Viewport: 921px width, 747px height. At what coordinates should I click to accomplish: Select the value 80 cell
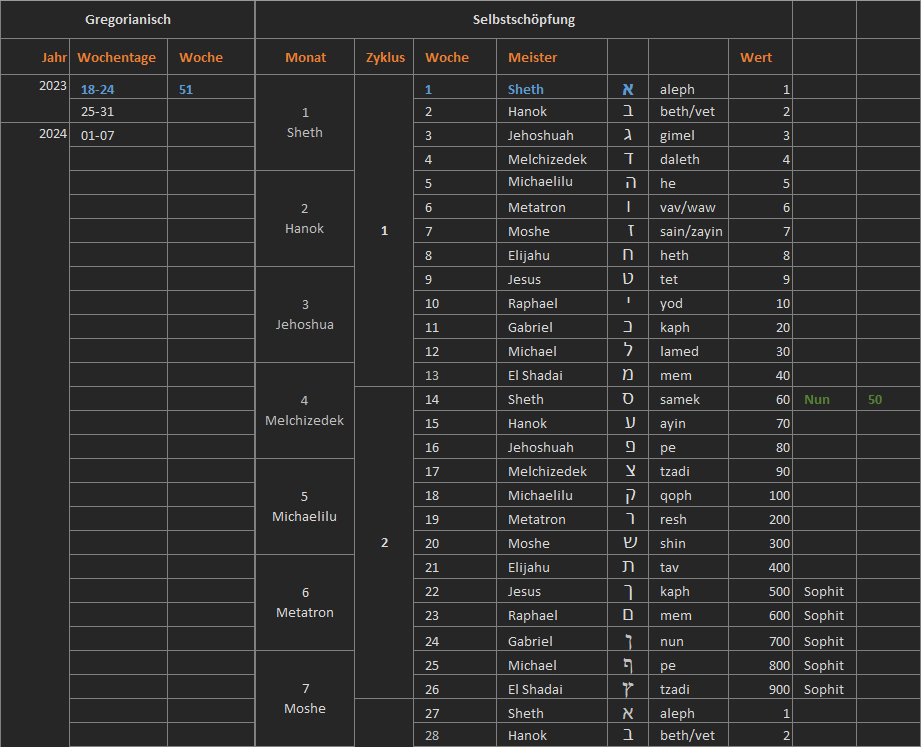point(760,447)
